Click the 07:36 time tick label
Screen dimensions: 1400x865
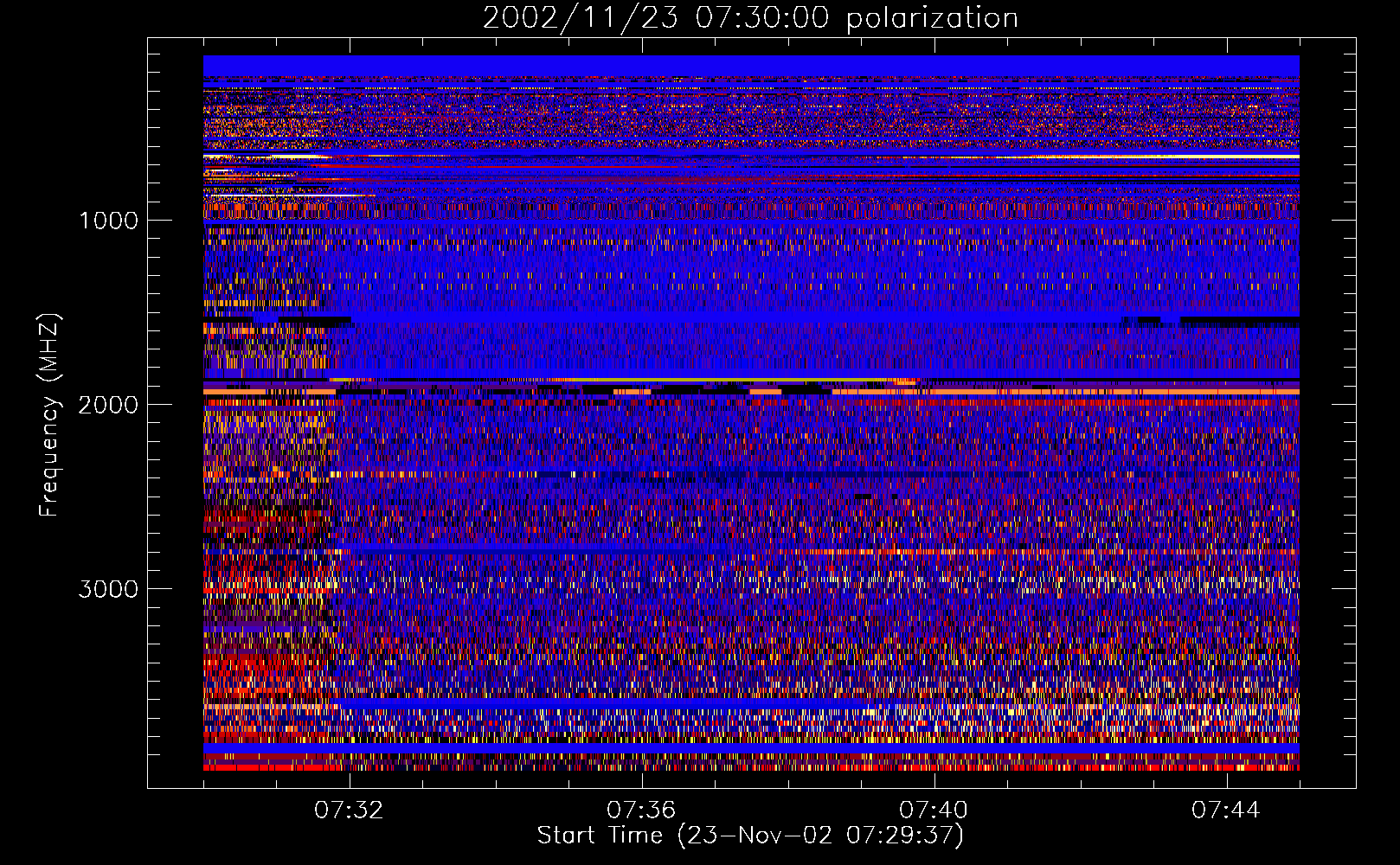(641, 811)
